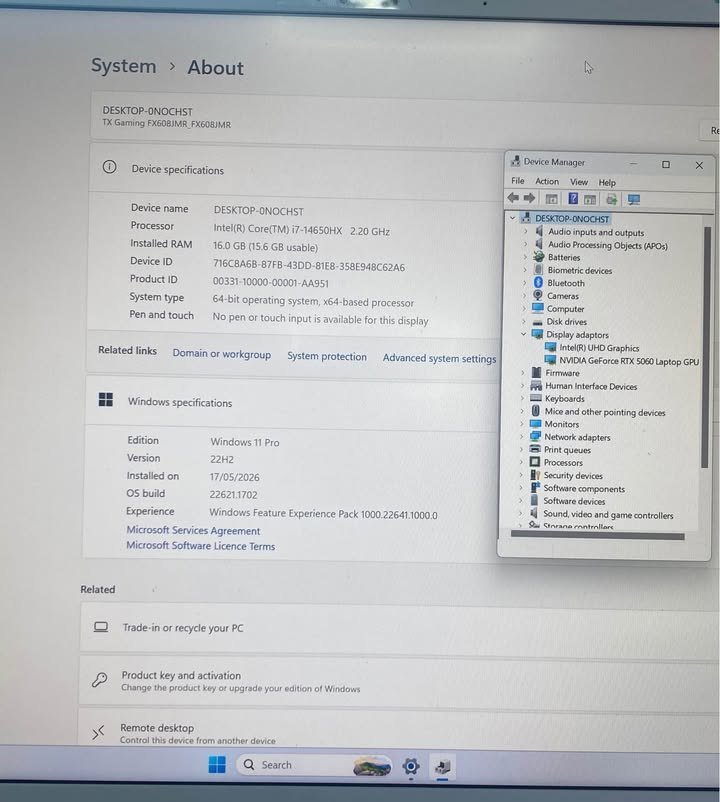Collapse the DESKTOP-0NOCHST root node
This screenshot has height=802, width=720.
point(512,218)
